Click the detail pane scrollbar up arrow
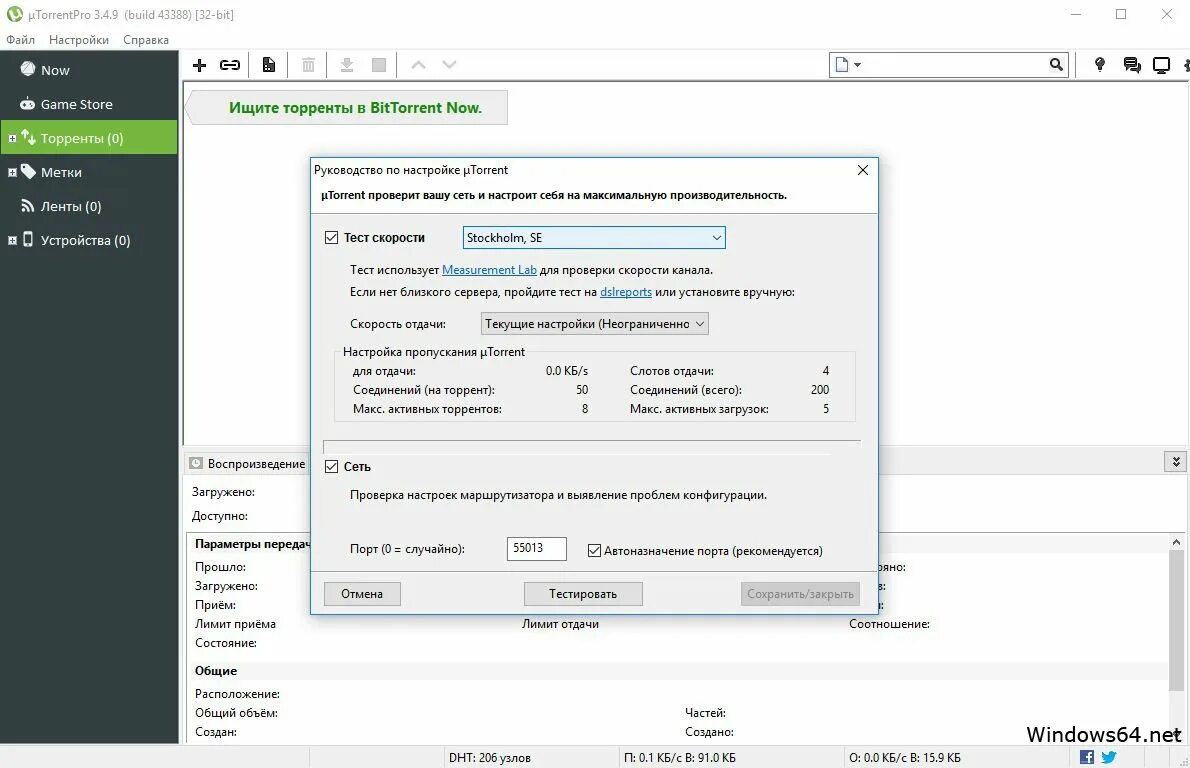The height and width of the screenshot is (768, 1190). (x=1176, y=542)
